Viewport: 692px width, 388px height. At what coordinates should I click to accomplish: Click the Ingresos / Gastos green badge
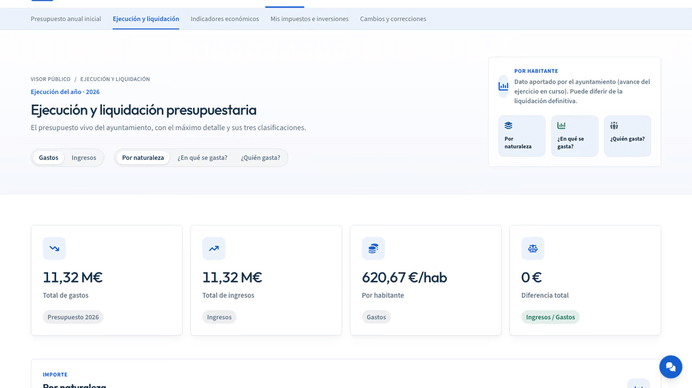click(550, 317)
